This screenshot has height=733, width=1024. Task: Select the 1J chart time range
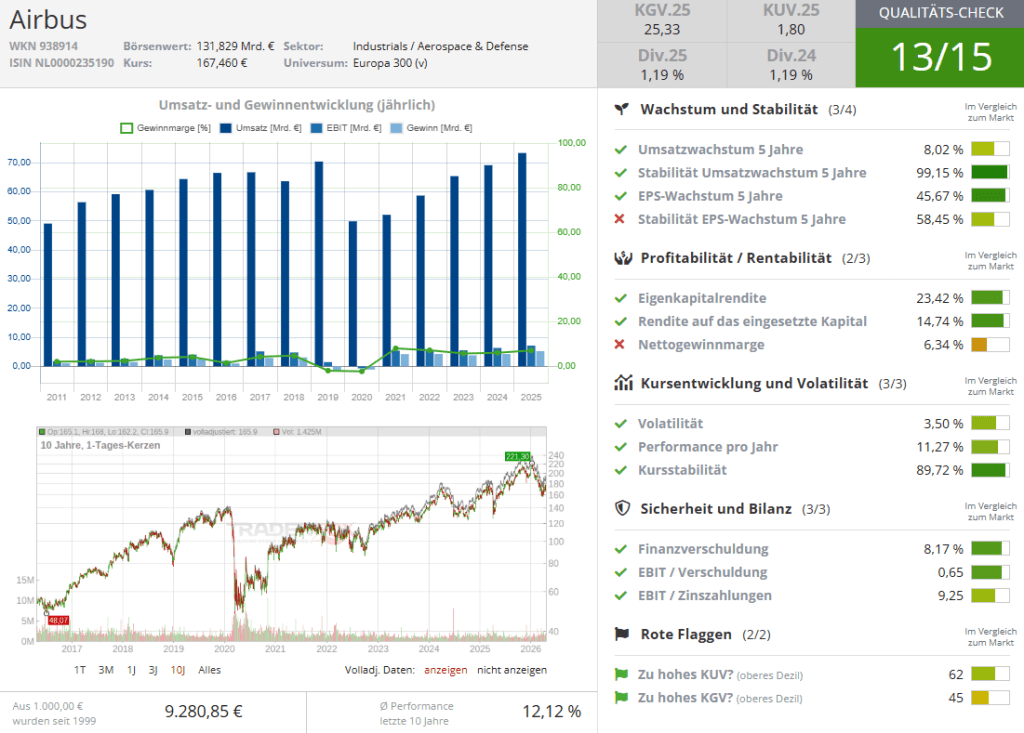[x=131, y=670]
